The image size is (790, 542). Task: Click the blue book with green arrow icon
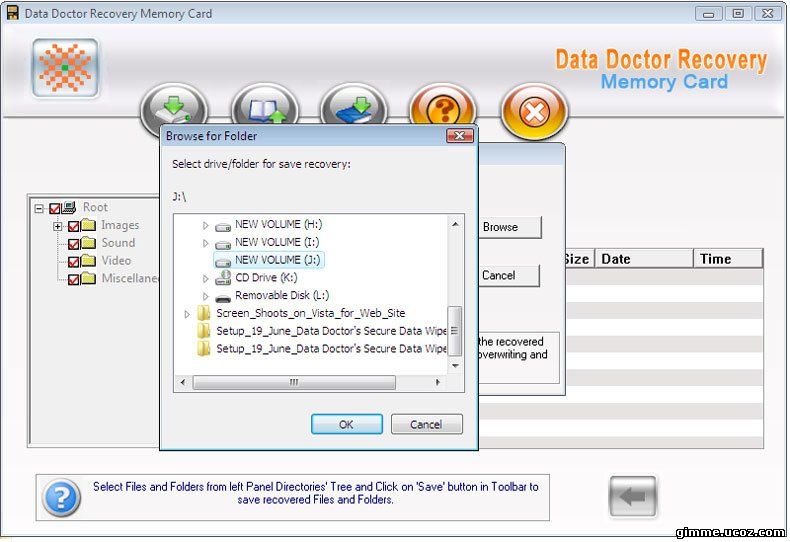coord(354,107)
